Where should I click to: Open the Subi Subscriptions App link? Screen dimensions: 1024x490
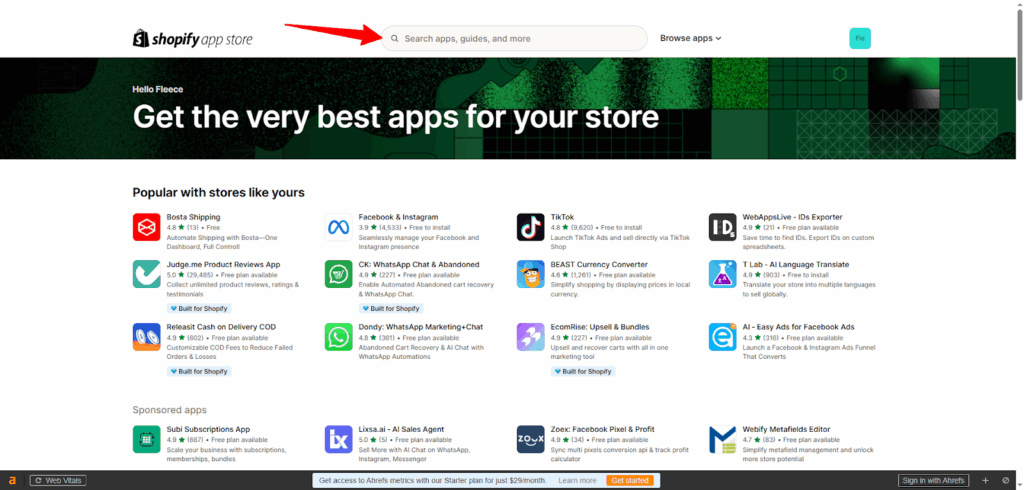click(208, 429)
